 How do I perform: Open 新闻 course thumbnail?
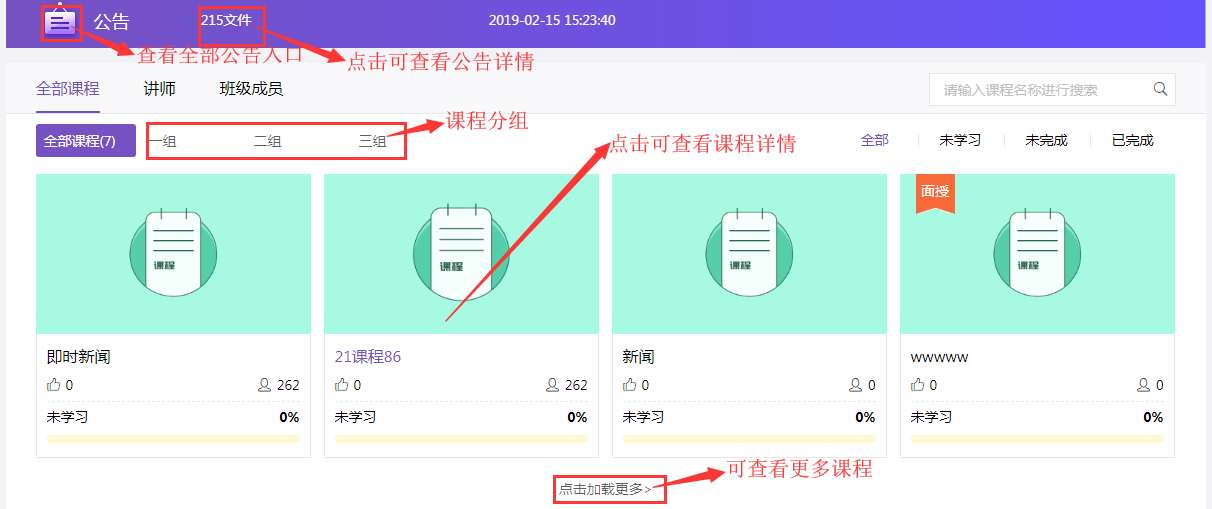click(x=749, y=254)
